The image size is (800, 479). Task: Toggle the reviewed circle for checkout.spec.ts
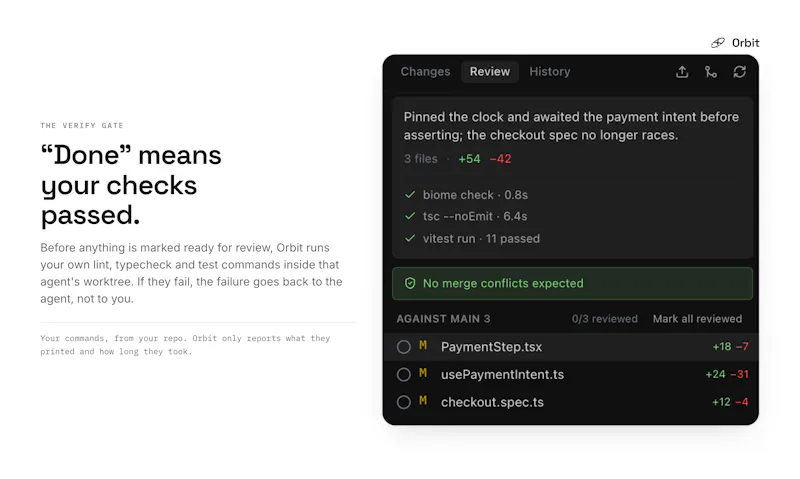tap(404, 402)
